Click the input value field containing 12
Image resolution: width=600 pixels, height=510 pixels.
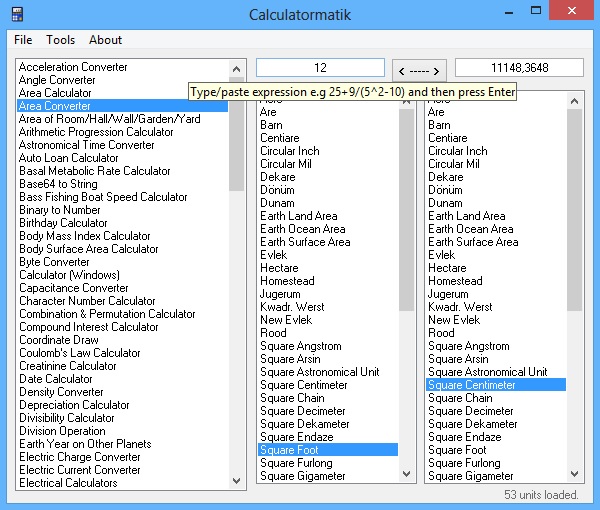point(320,68)
